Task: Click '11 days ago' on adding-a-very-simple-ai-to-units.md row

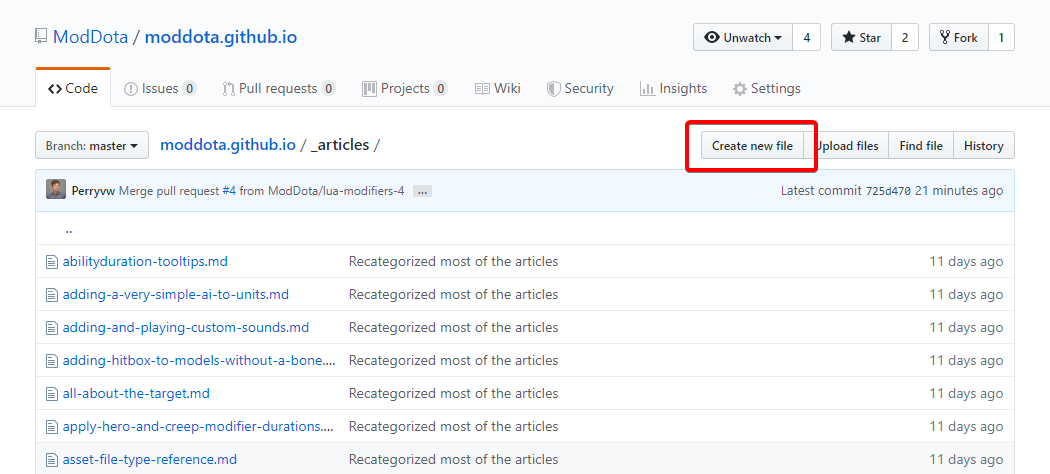Action: coord(966,294)
